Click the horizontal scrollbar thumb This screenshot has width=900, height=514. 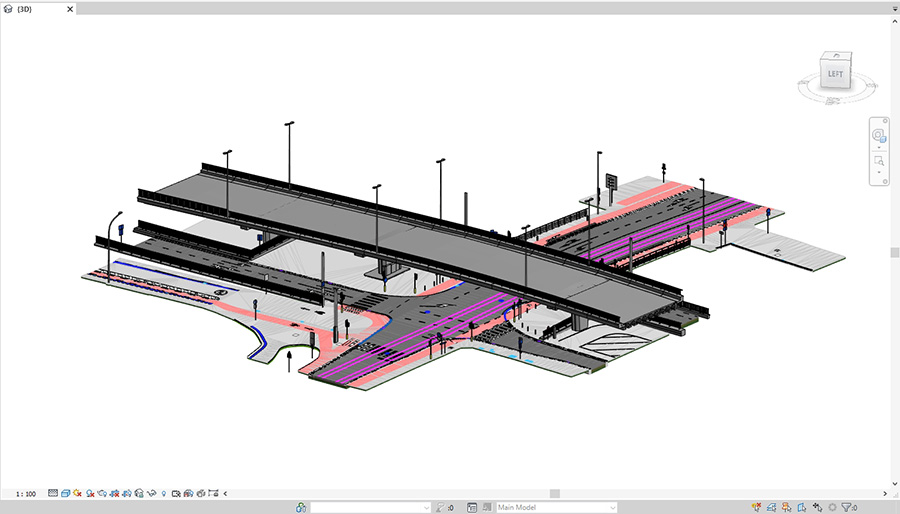tap(554, 493)
